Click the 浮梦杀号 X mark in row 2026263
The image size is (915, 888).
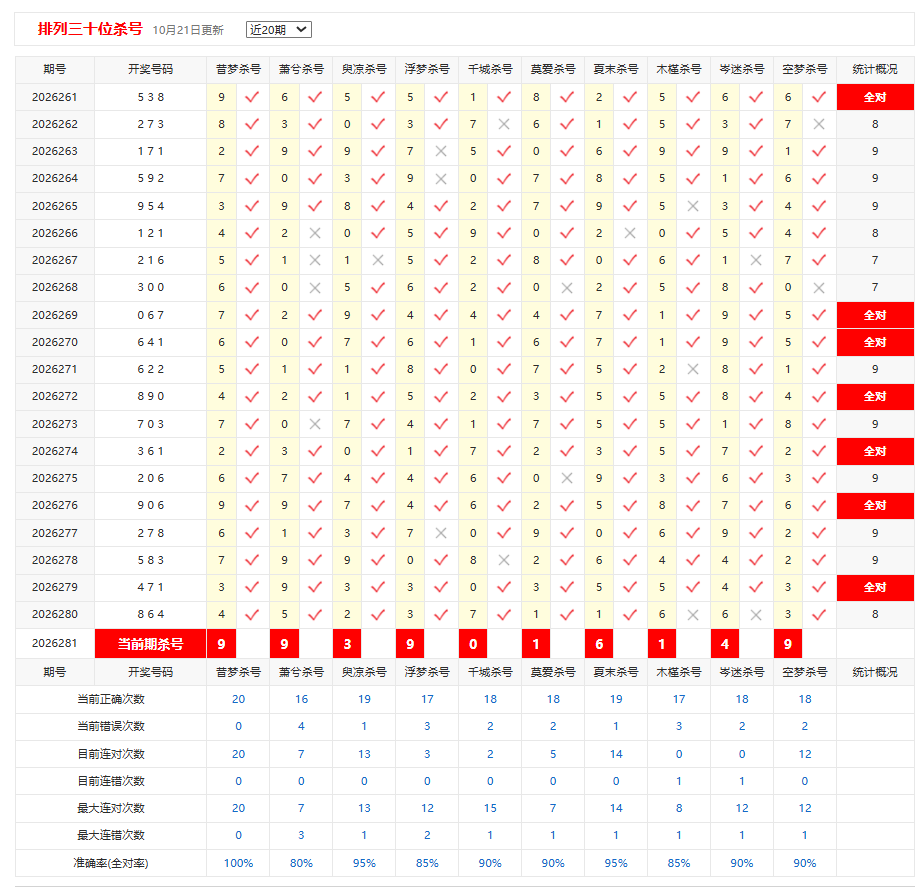tap(441, 151)
